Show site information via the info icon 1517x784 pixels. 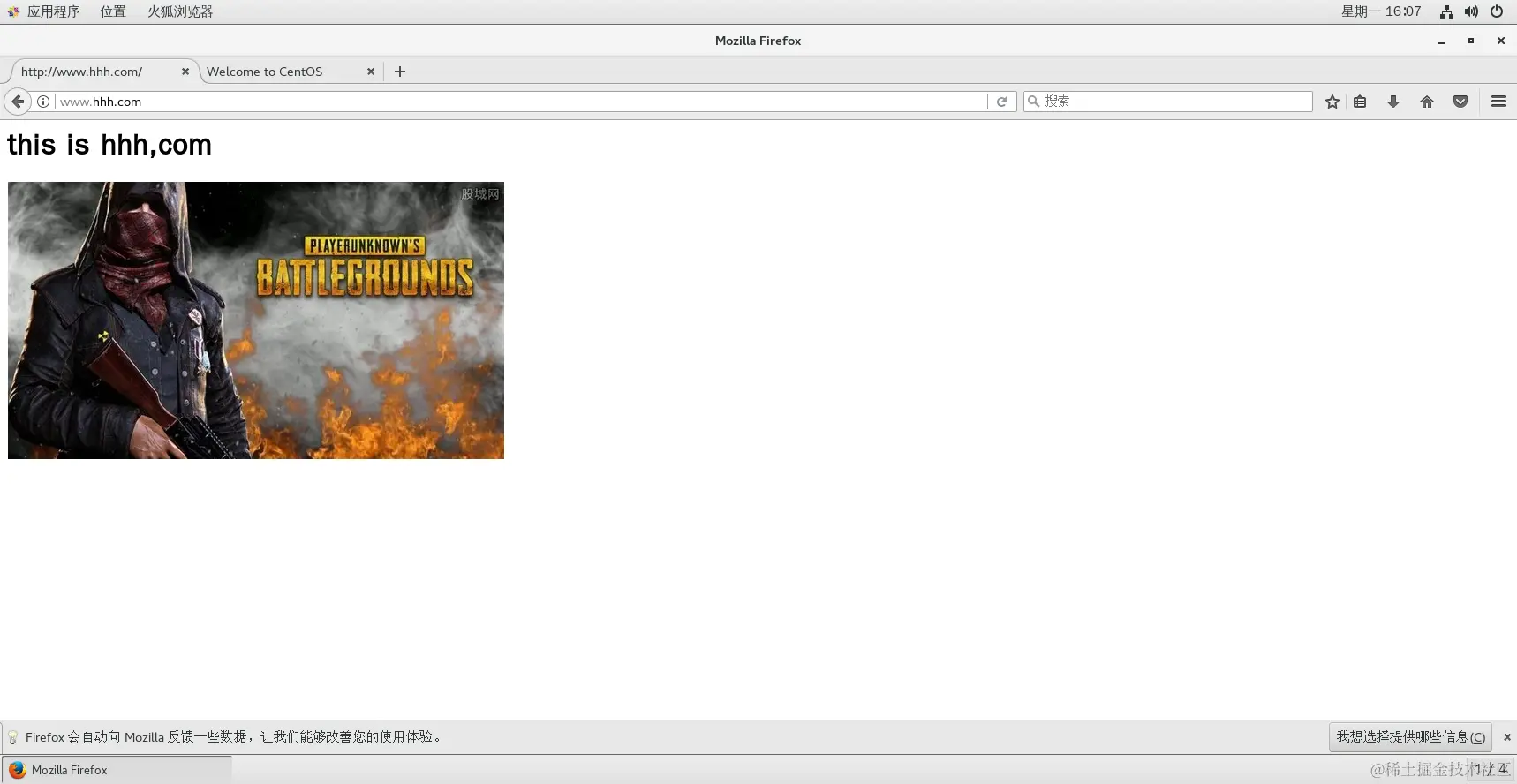click(x=43, y=102)
